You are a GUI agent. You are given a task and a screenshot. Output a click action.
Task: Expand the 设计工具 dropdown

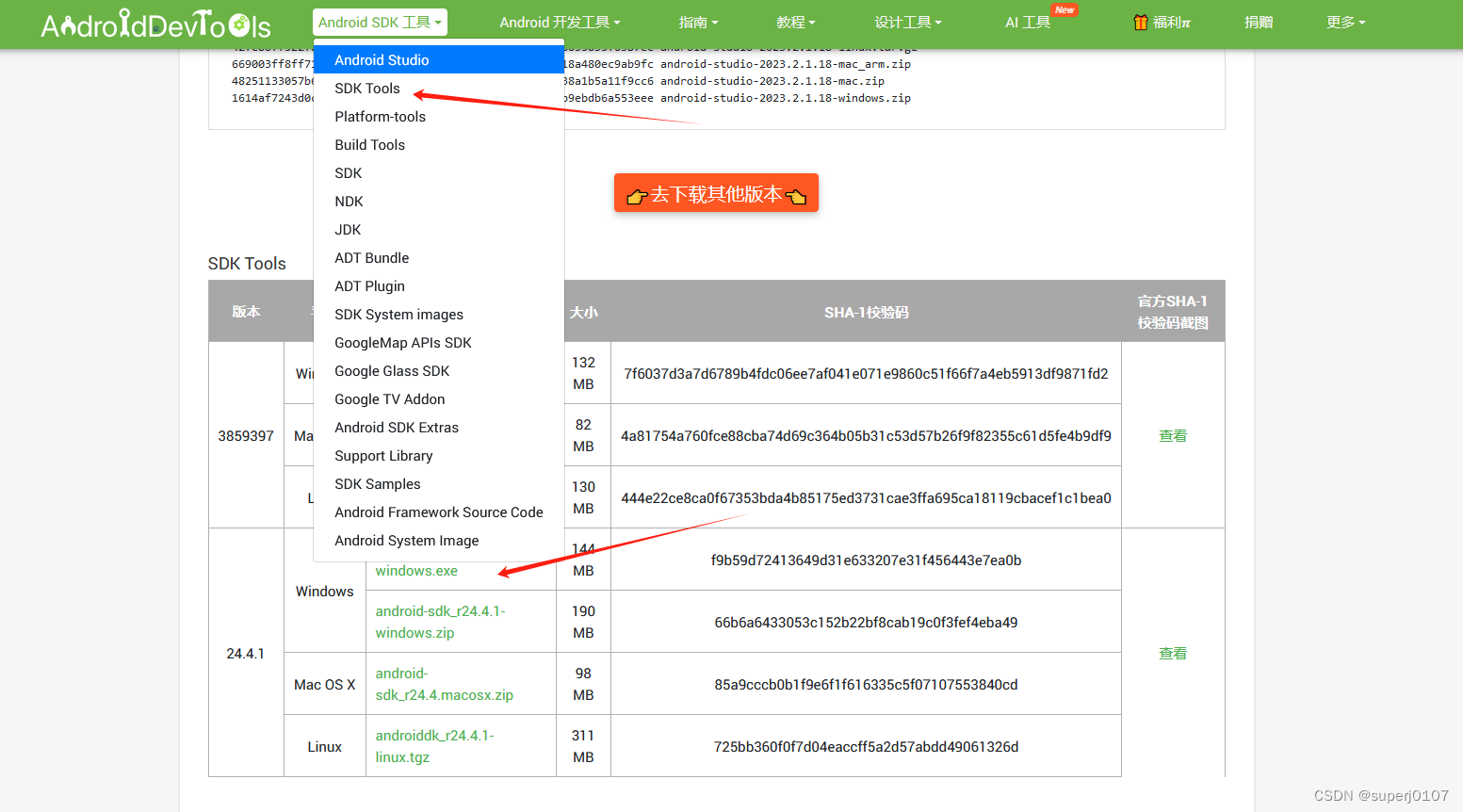pyautogui.click(x=908, y=23)
